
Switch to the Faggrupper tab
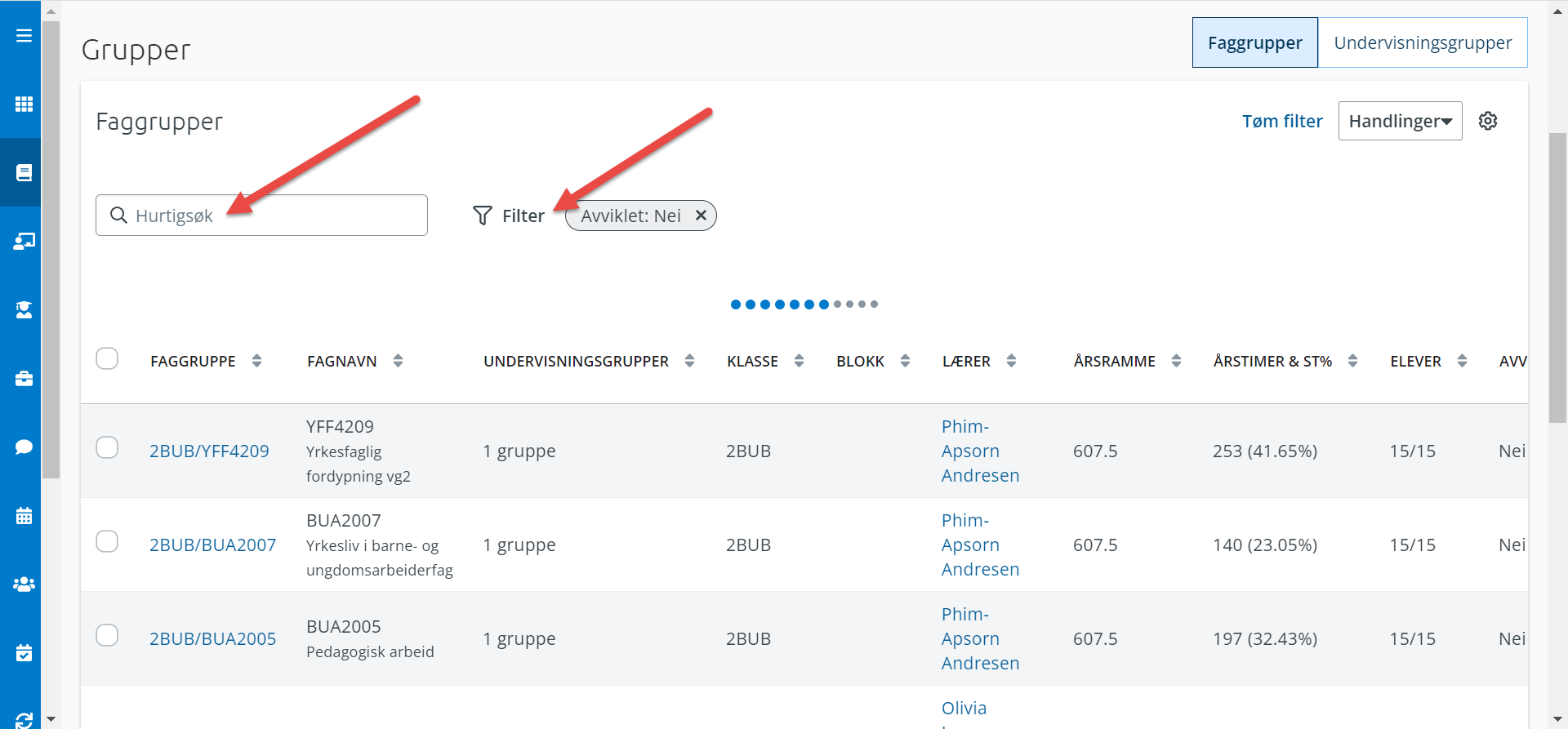(1254, 42)
